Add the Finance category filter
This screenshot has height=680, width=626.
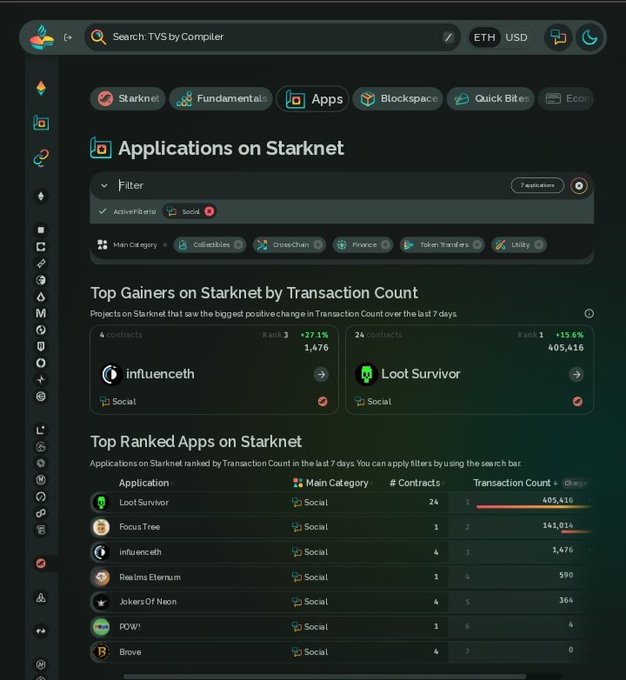363,245
